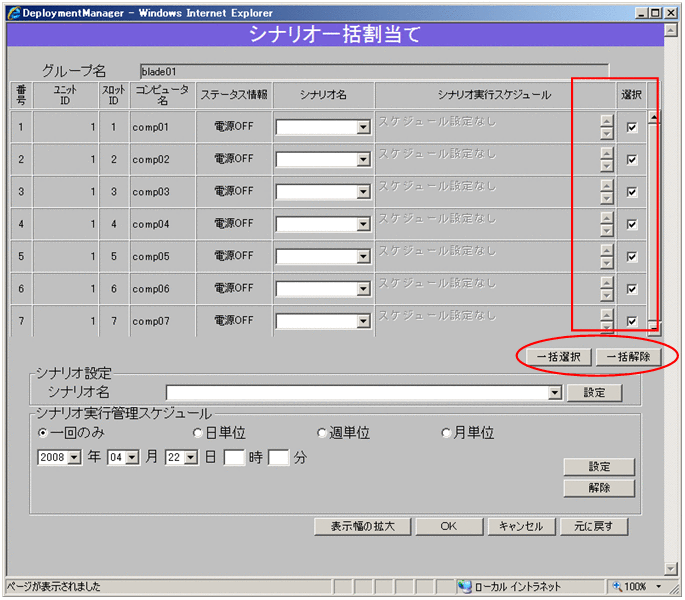Open the year 2008 dropdown
Screen dimensions: 685x600
75,458
